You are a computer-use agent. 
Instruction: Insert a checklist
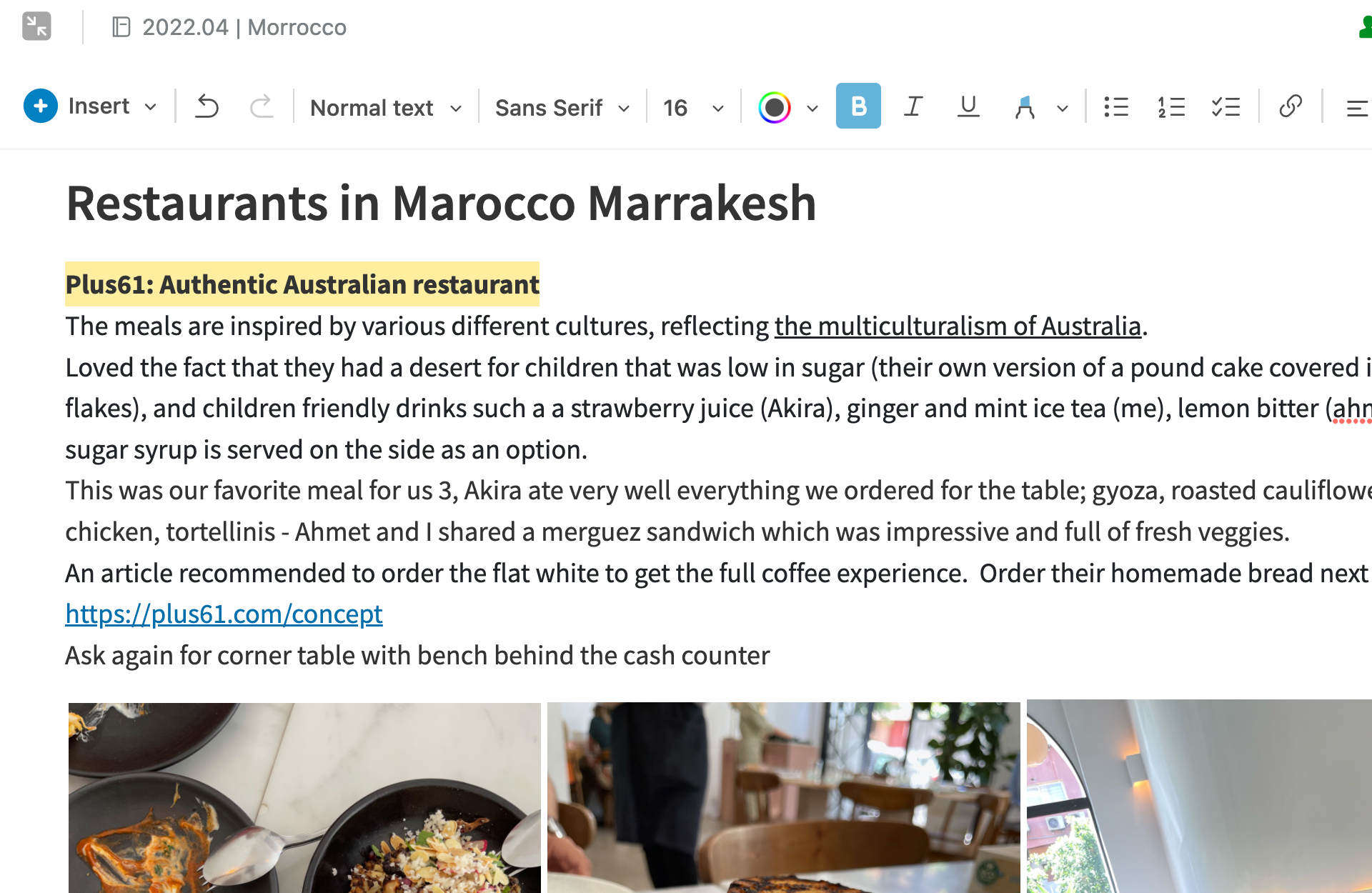click(x=1226, y=107)
